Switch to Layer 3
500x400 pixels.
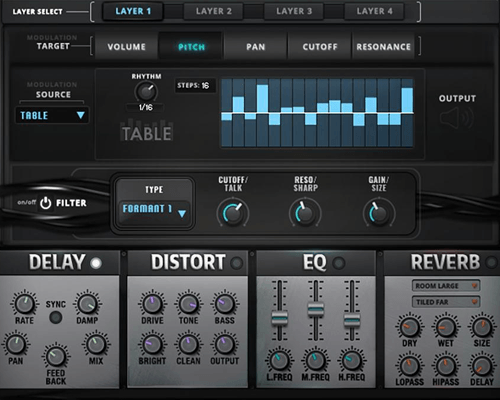pyautogui.click(x=294, y=11)
